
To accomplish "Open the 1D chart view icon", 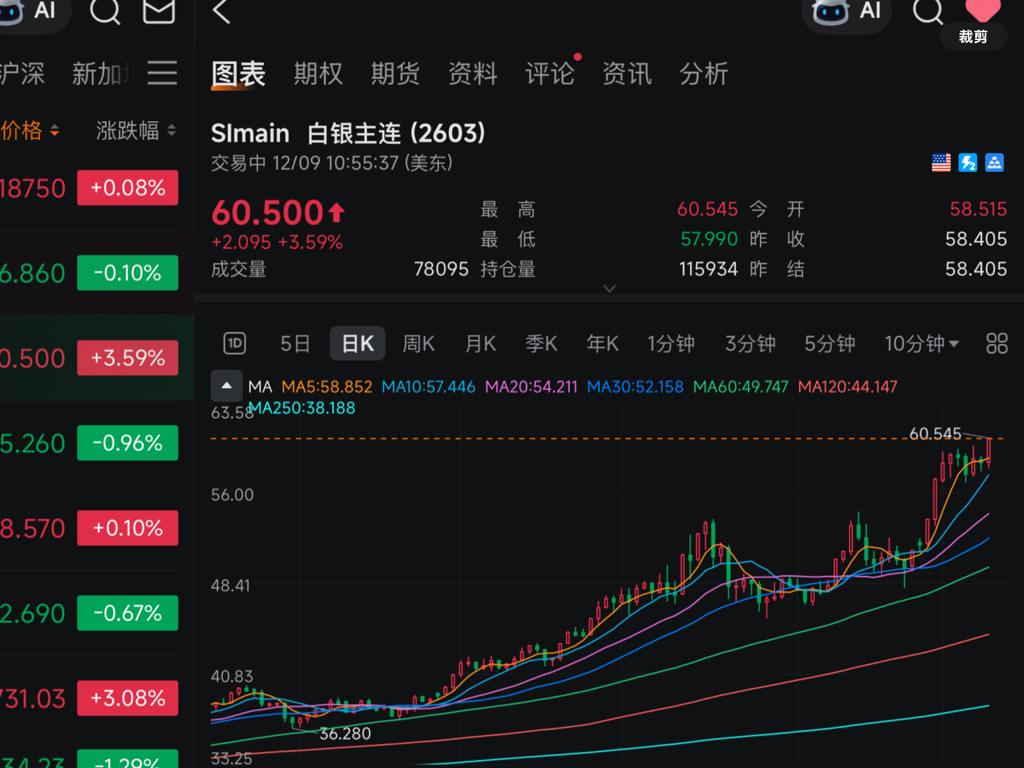I will coord(234,344).
